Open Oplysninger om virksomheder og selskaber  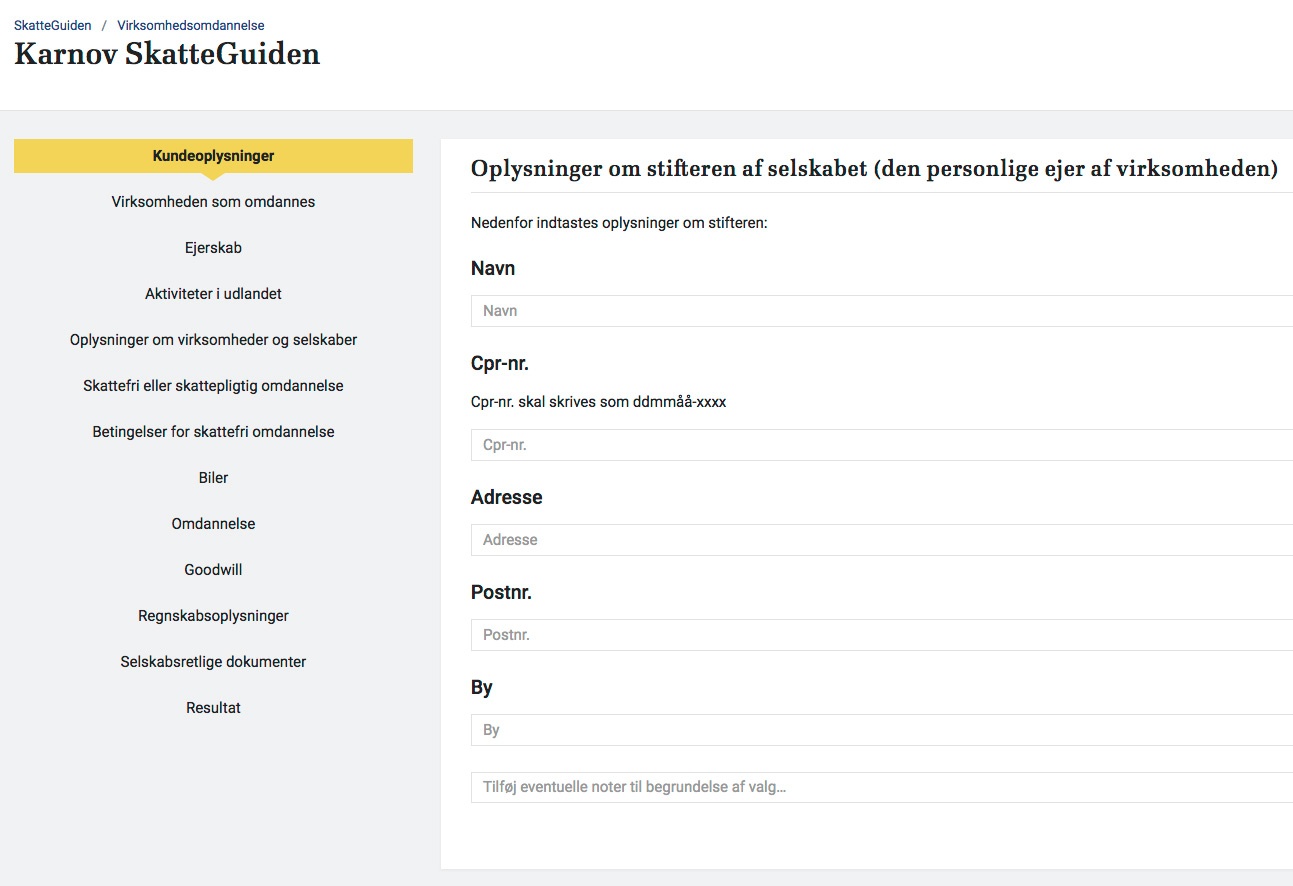(x=213, y=340)
